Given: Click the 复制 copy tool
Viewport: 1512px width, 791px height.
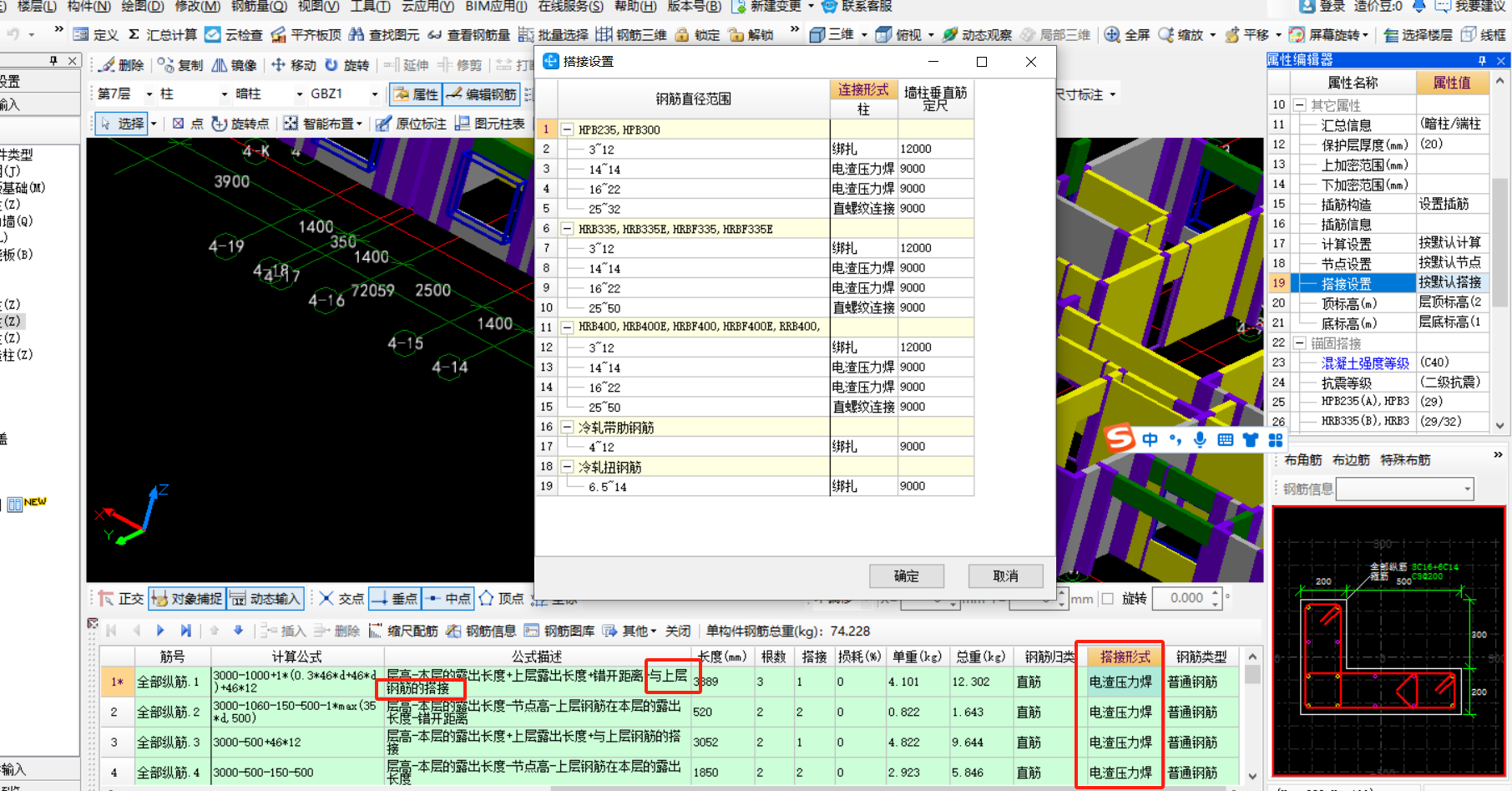Looking at the screenshot, I should click(180, 64).
